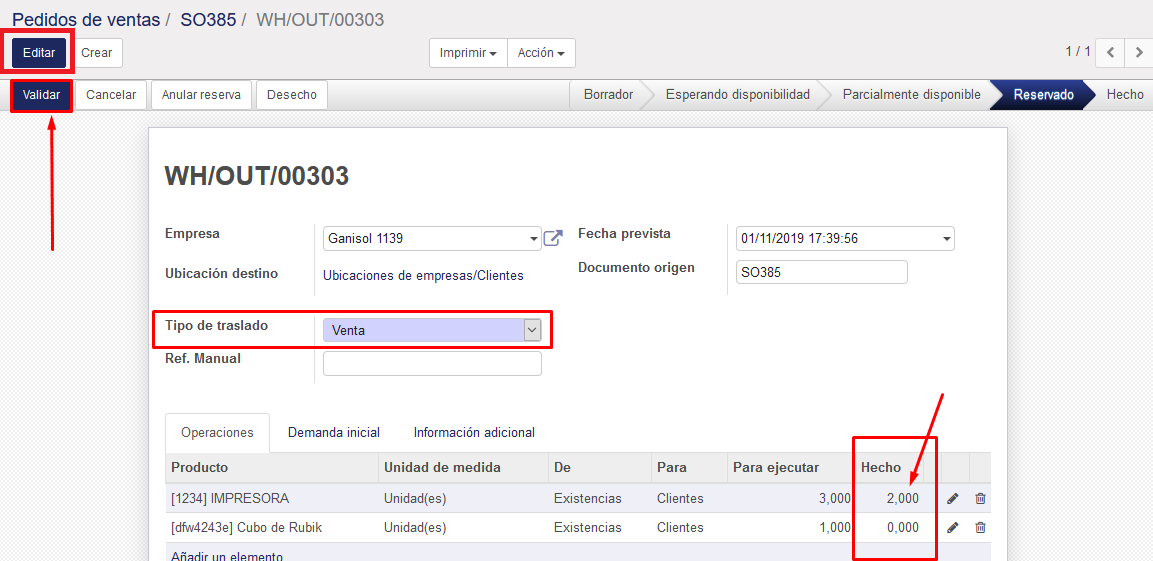Click the Editar button
1153x561 pixels.
pos(39,53)
